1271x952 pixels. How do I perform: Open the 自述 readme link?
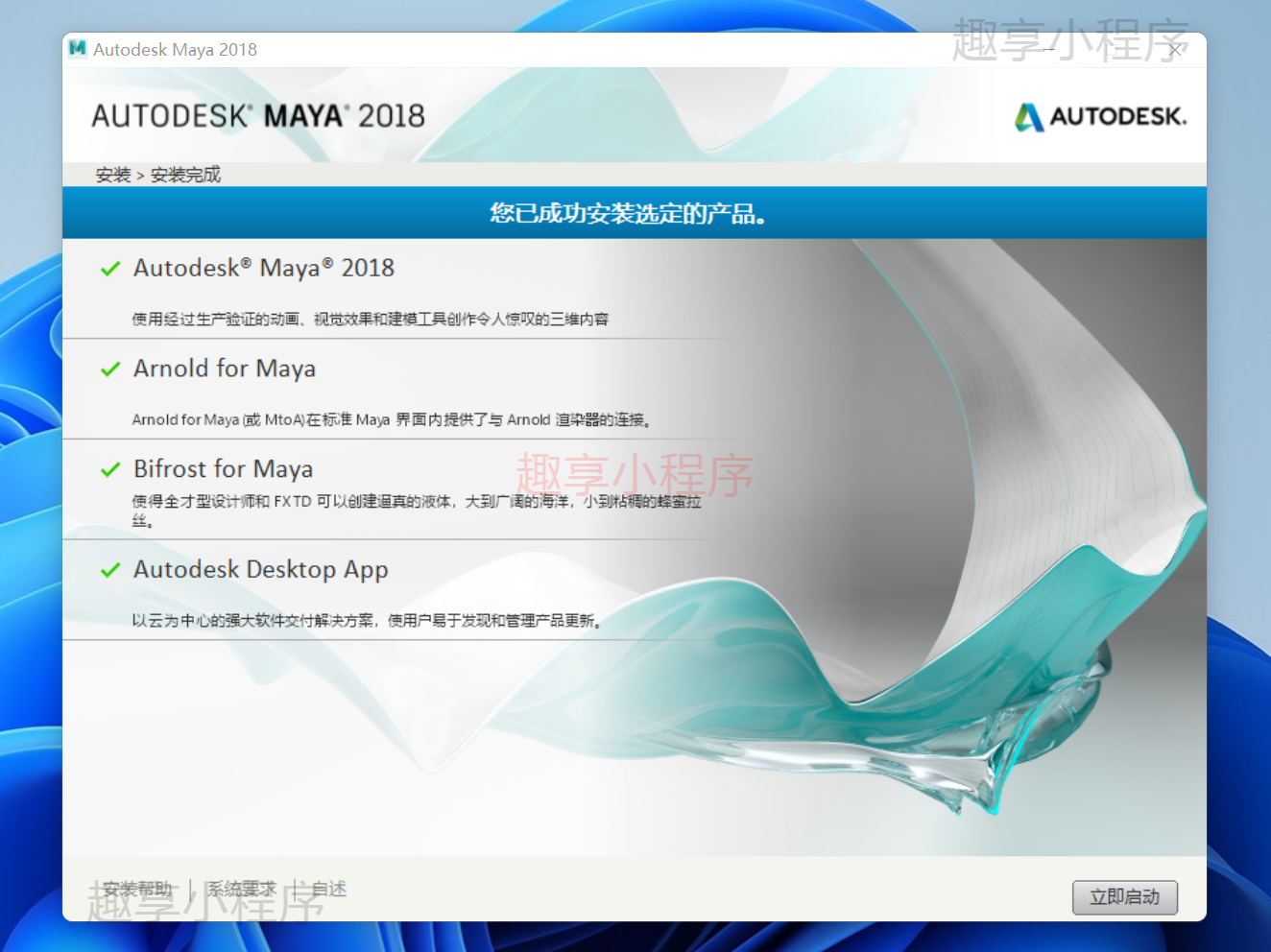pos(329,890)
